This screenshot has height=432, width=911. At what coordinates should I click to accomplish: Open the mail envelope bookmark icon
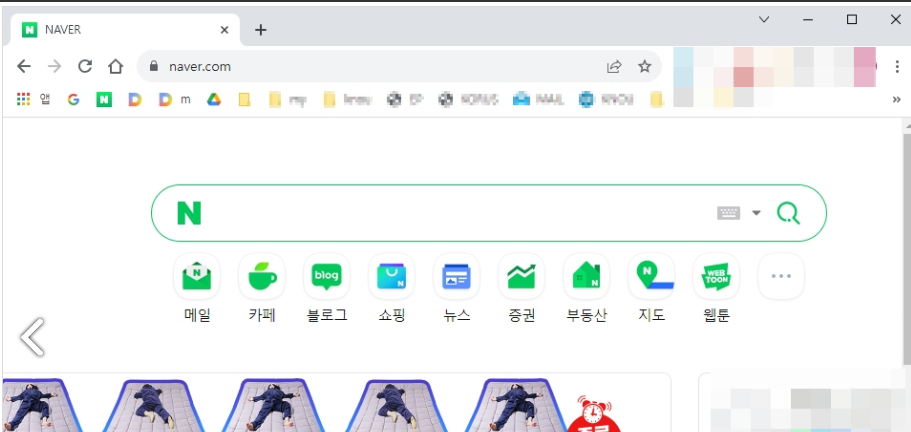521,100
